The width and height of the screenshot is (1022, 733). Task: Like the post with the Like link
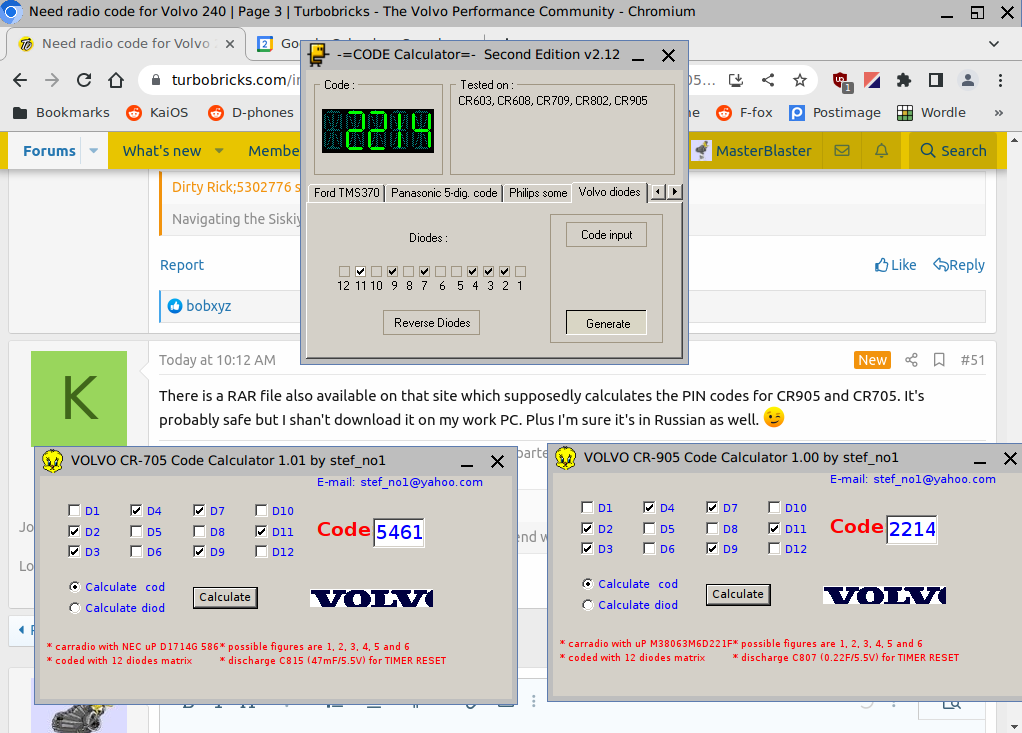click(895, 265)
